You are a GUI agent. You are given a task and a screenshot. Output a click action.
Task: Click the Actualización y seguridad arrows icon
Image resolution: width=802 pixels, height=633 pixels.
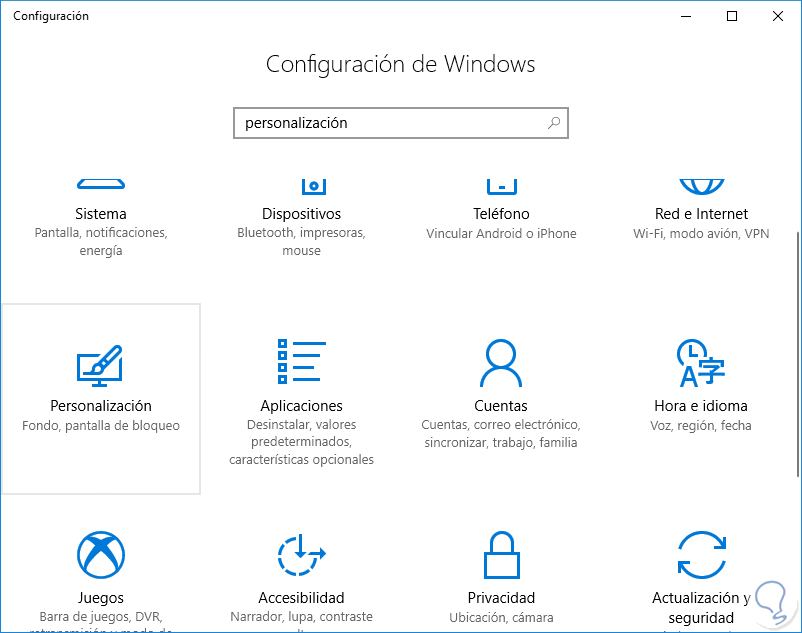(701, 554)
